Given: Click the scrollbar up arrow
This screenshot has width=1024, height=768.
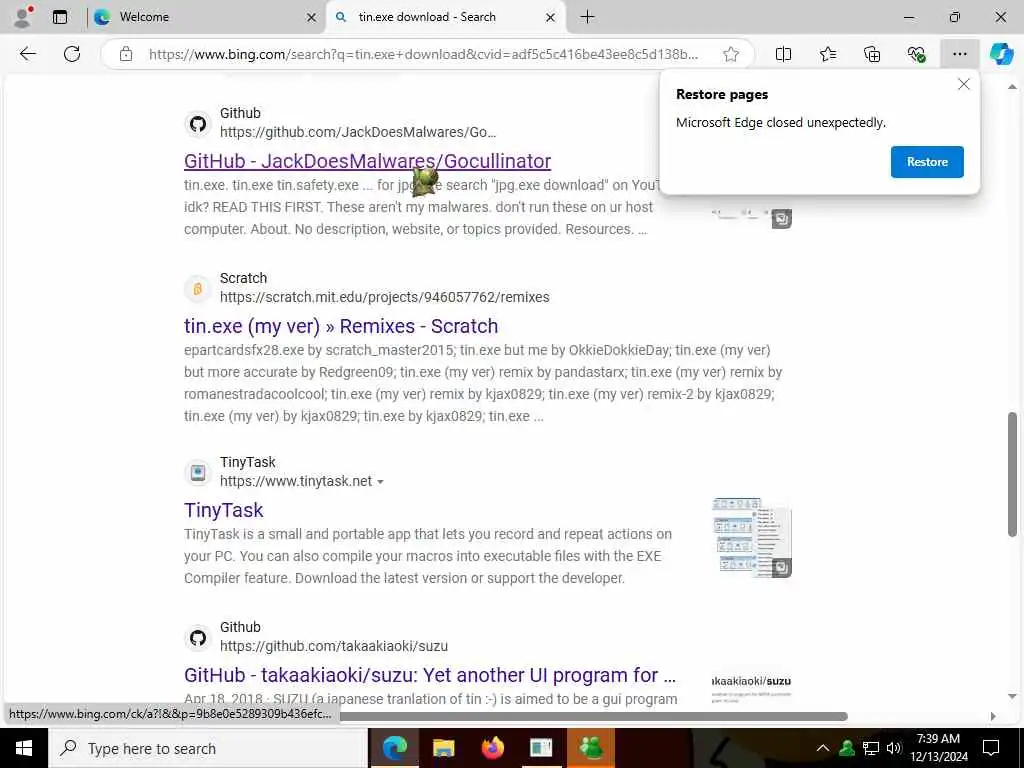Looking at the screenshot, I should [x=1012, y=87].
